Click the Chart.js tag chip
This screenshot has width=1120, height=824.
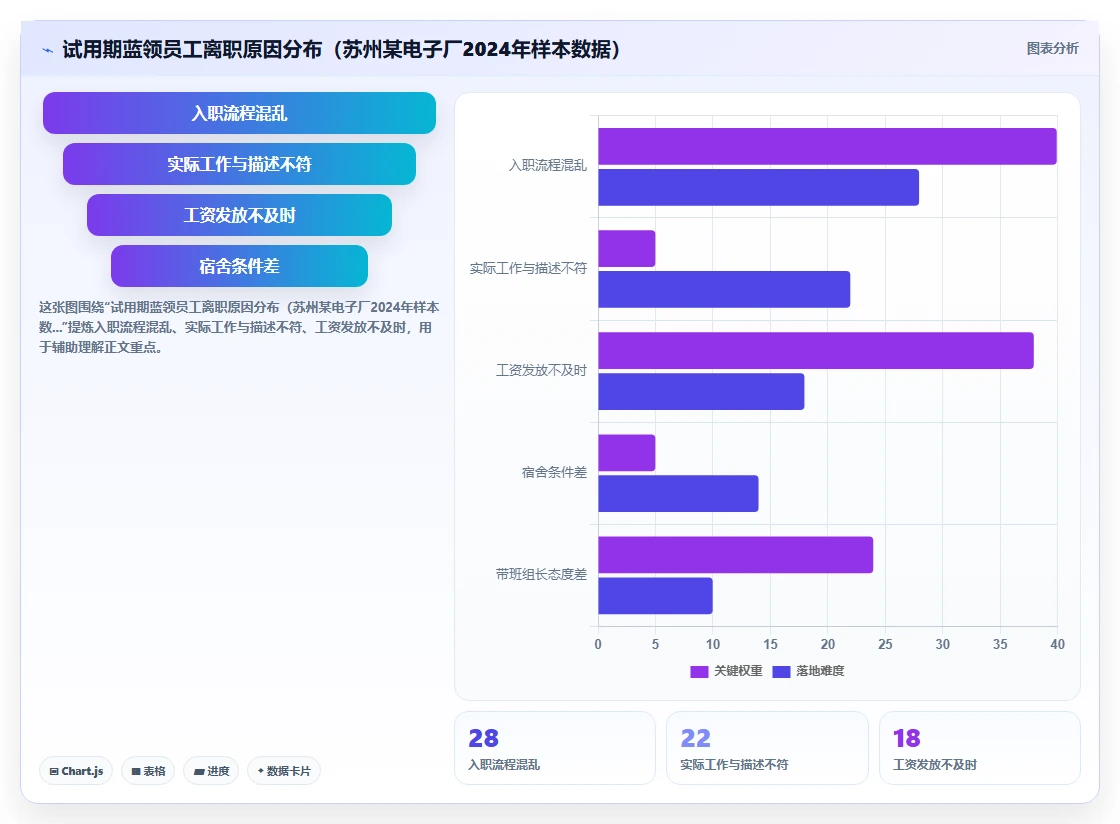(76, 771)
